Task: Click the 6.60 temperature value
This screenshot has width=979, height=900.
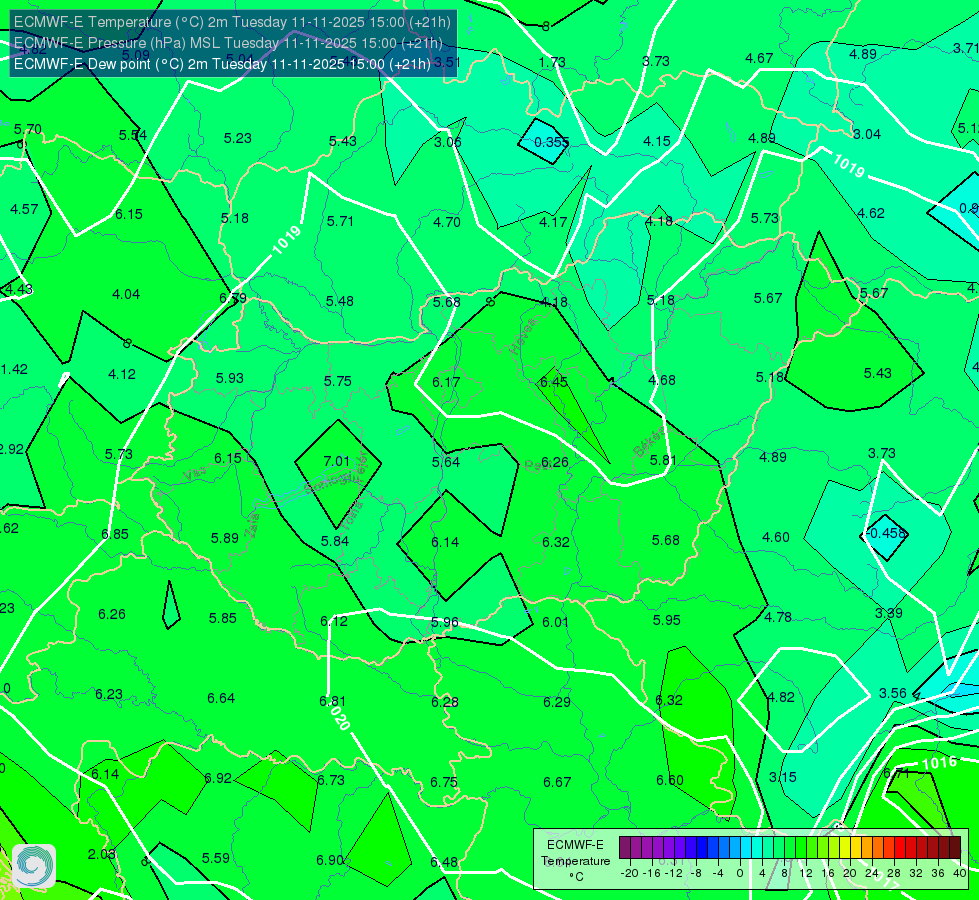Action: 670,780
